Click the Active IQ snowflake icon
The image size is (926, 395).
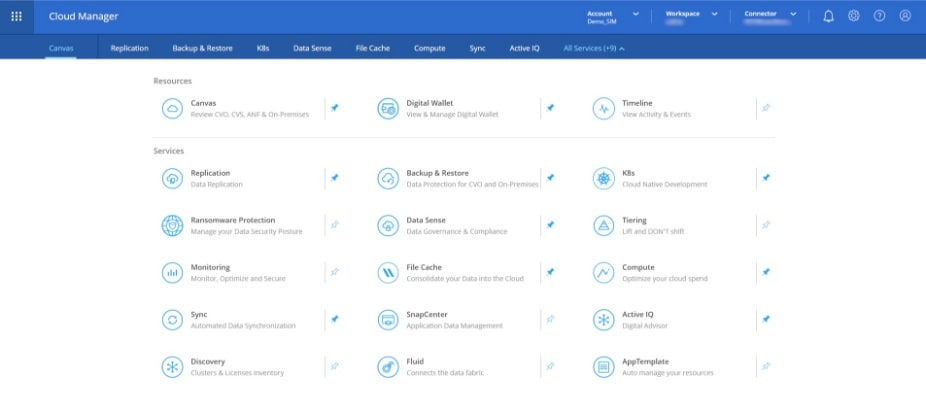(604, 320)
